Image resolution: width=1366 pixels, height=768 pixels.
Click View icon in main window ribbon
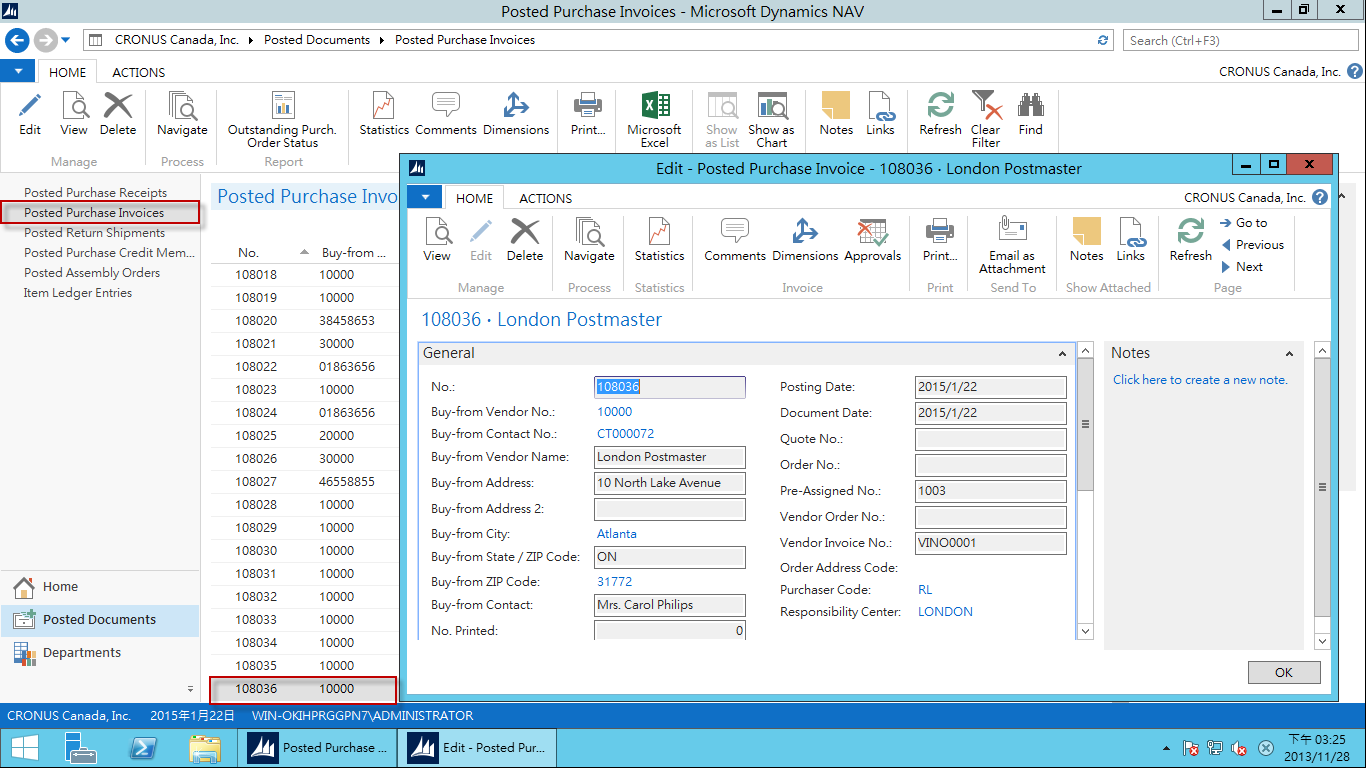(x=74, y=114)
